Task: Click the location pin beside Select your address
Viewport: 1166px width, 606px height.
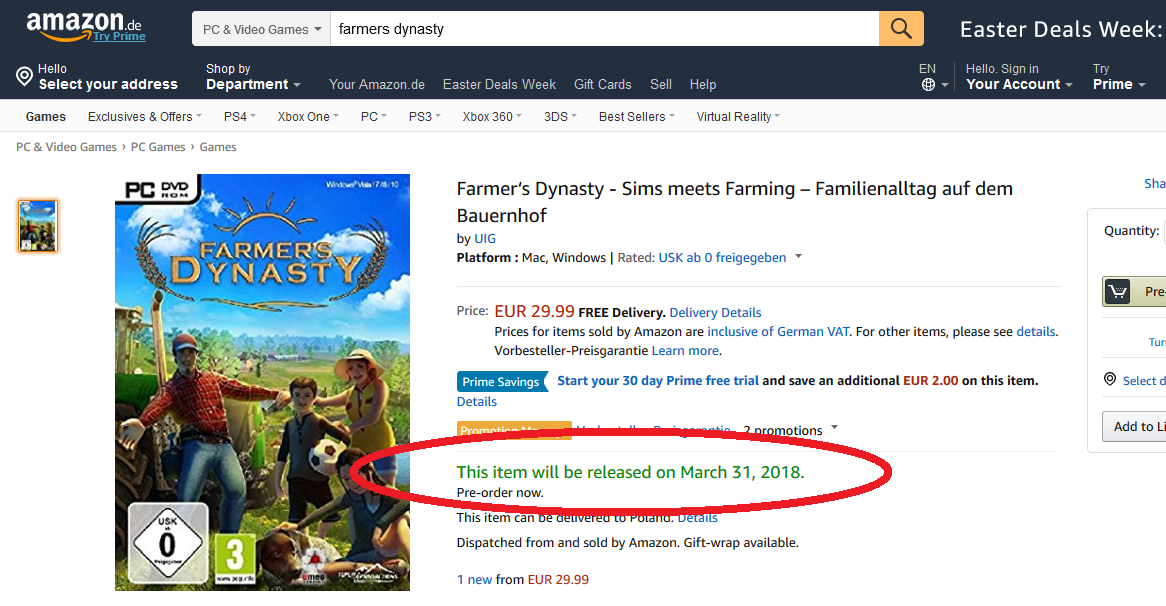Action: 25,76
